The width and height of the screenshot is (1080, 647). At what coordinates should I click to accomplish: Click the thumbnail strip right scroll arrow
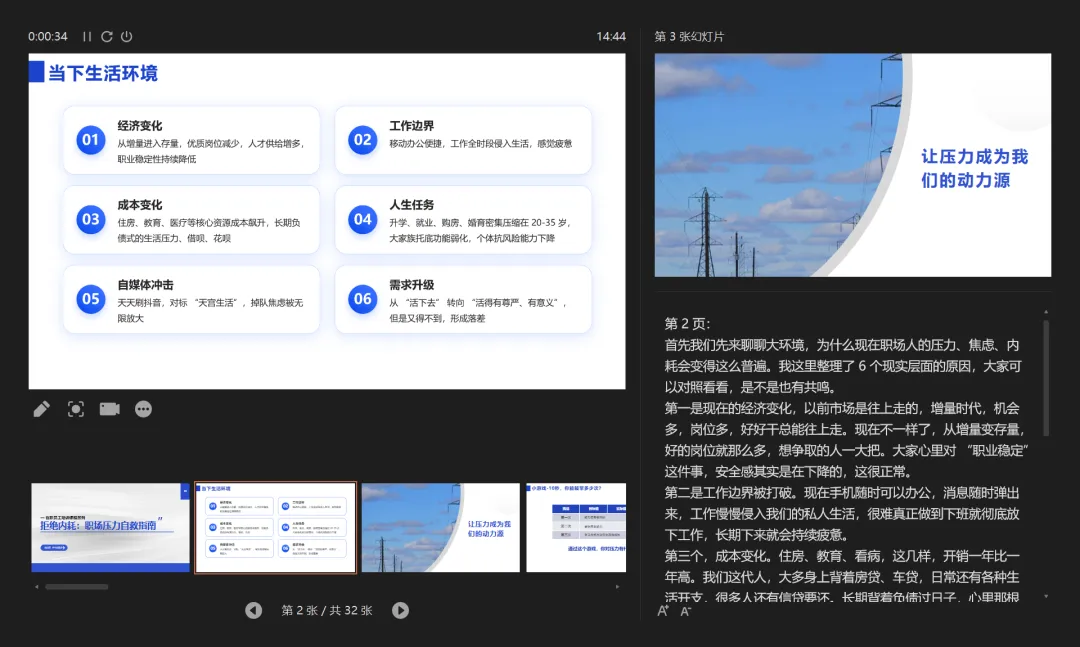tap(617, 587)
